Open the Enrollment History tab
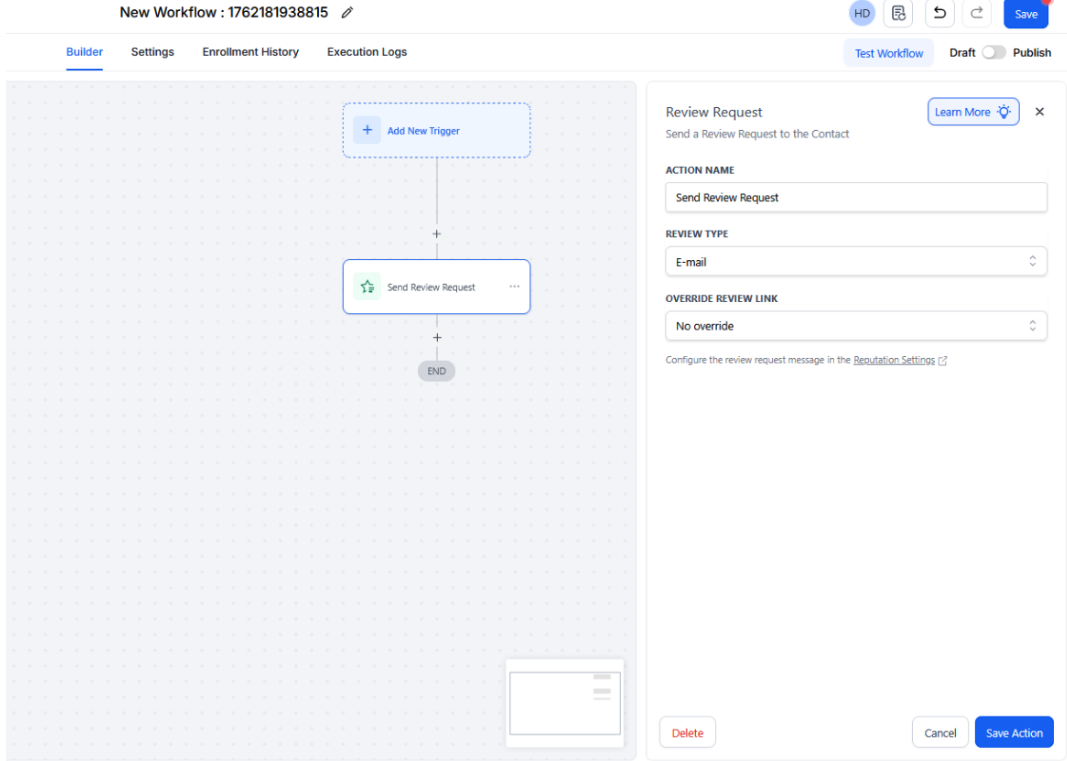The width and height of the screenshot is (1067, 761). [250, 52]
